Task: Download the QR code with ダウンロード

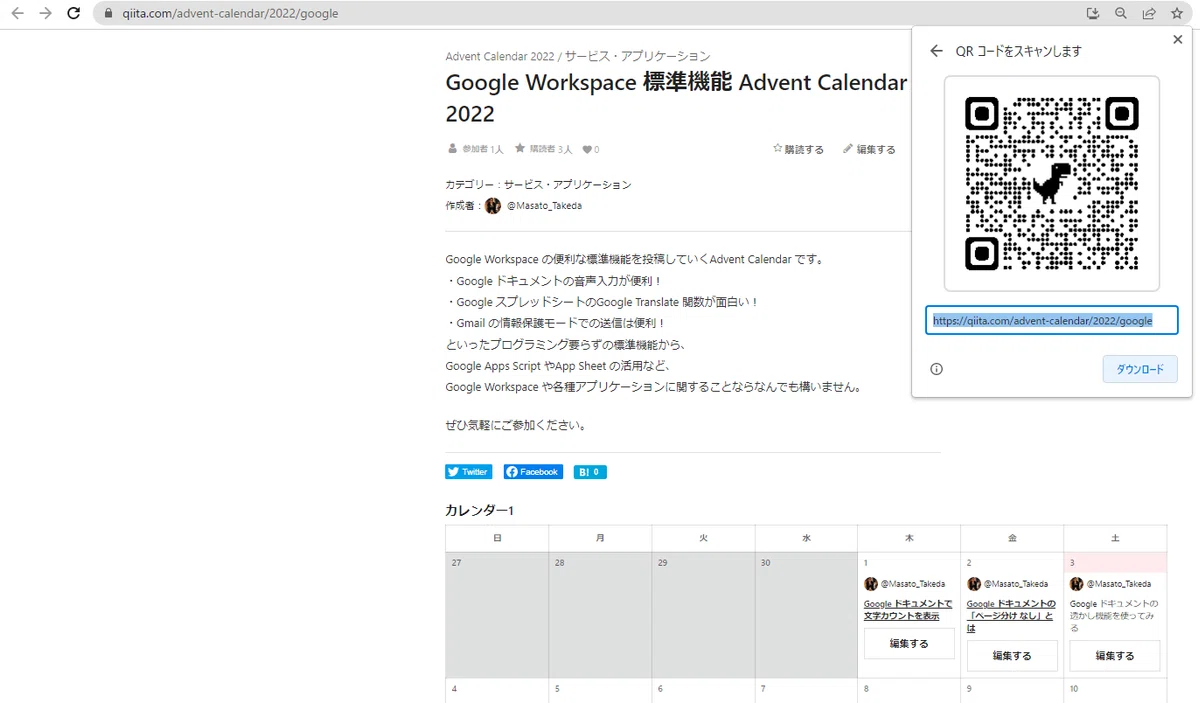Action: coord(1140,369)
